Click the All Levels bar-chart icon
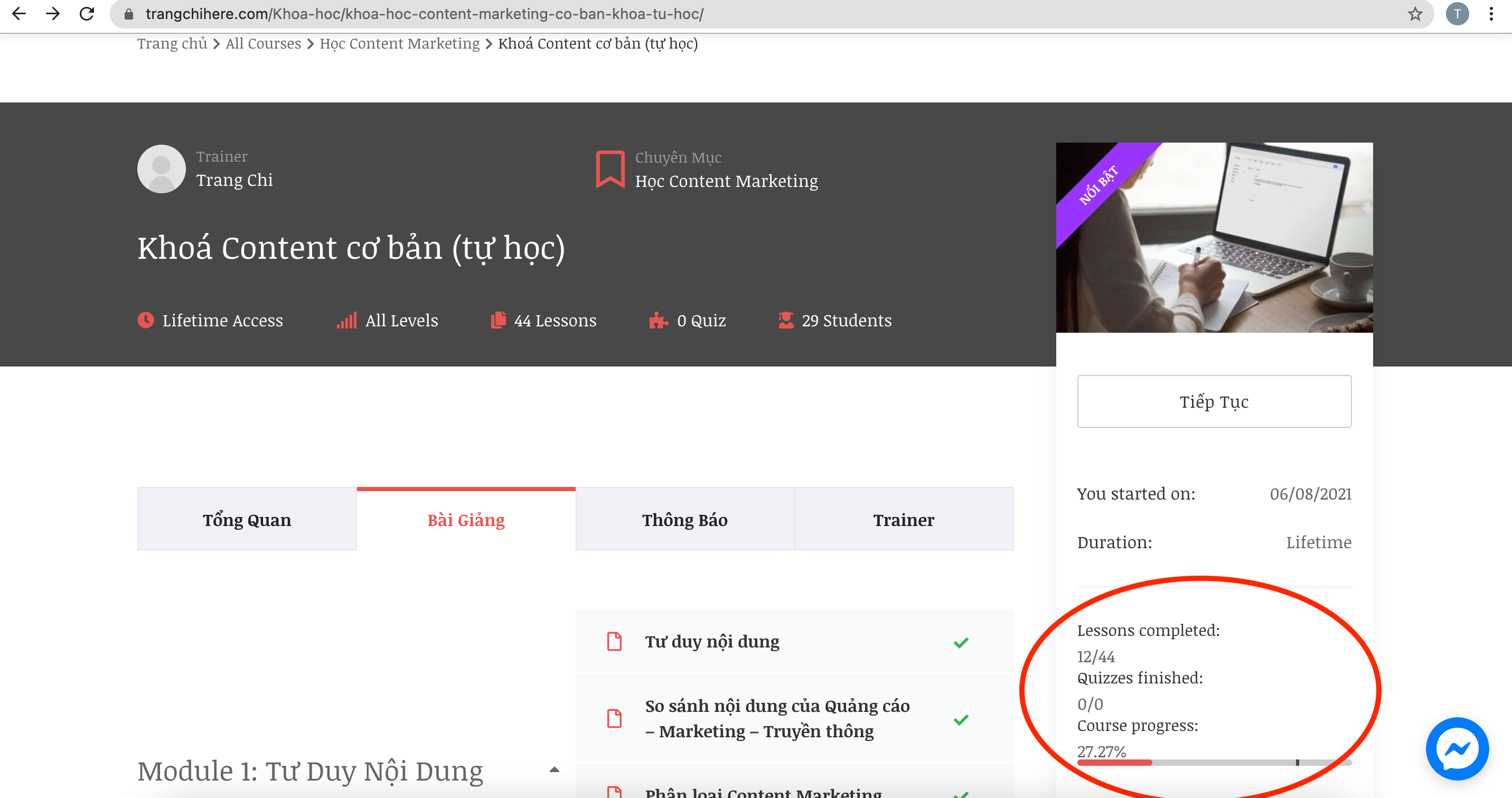Image resolution: width=1512 pixels, height=798 pixels. point(347,321)
